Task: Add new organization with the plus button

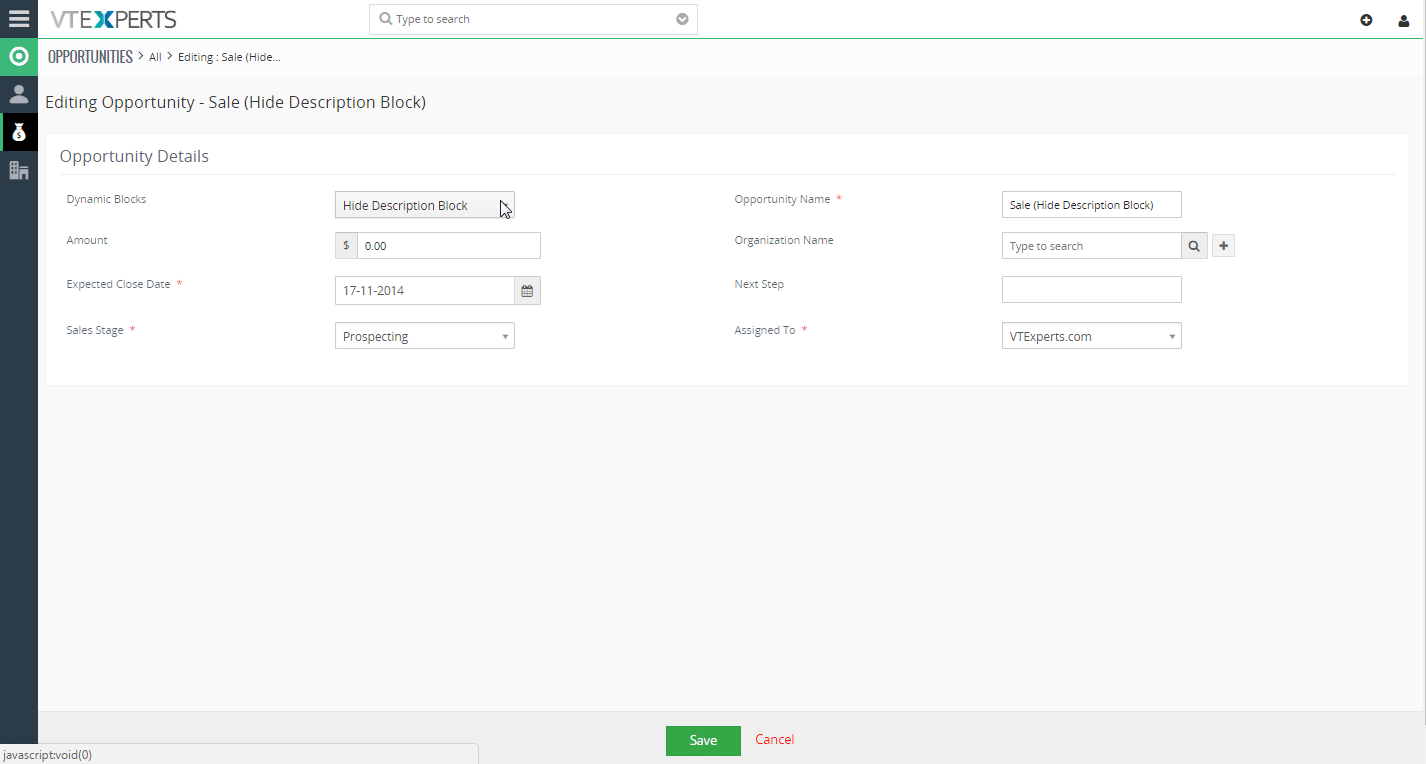Action: coord(1223,246)
